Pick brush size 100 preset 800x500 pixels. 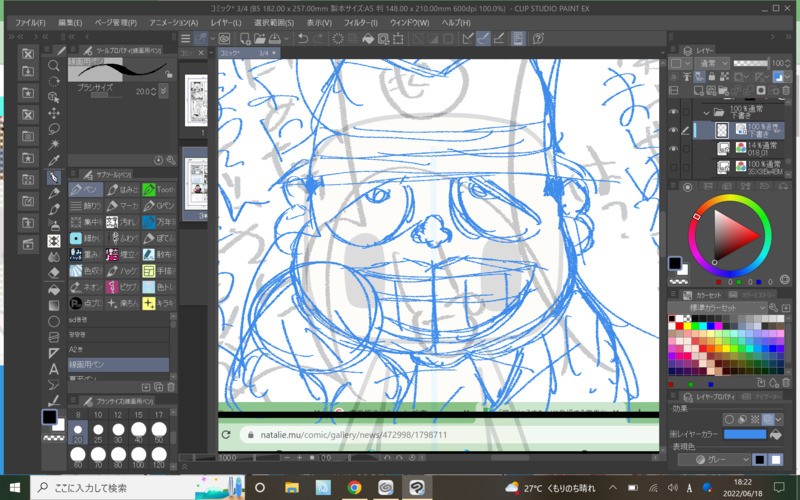click(x=139, y=455)
